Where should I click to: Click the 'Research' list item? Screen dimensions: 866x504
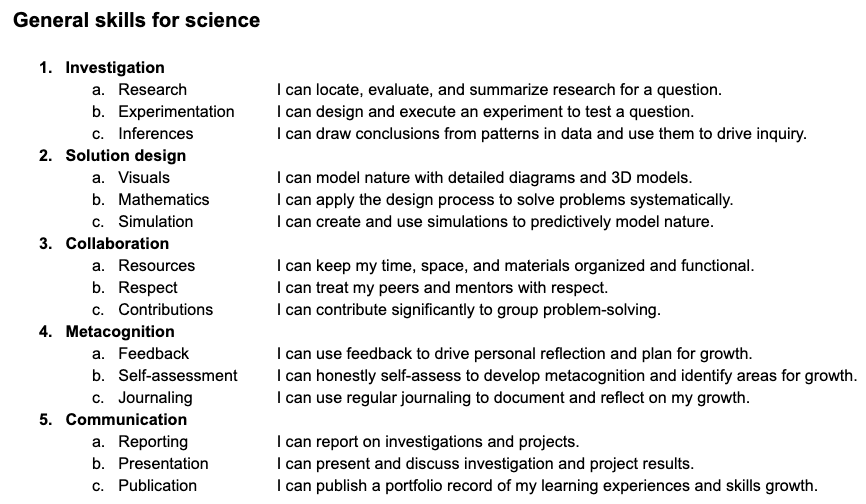[x=152, y=89]
